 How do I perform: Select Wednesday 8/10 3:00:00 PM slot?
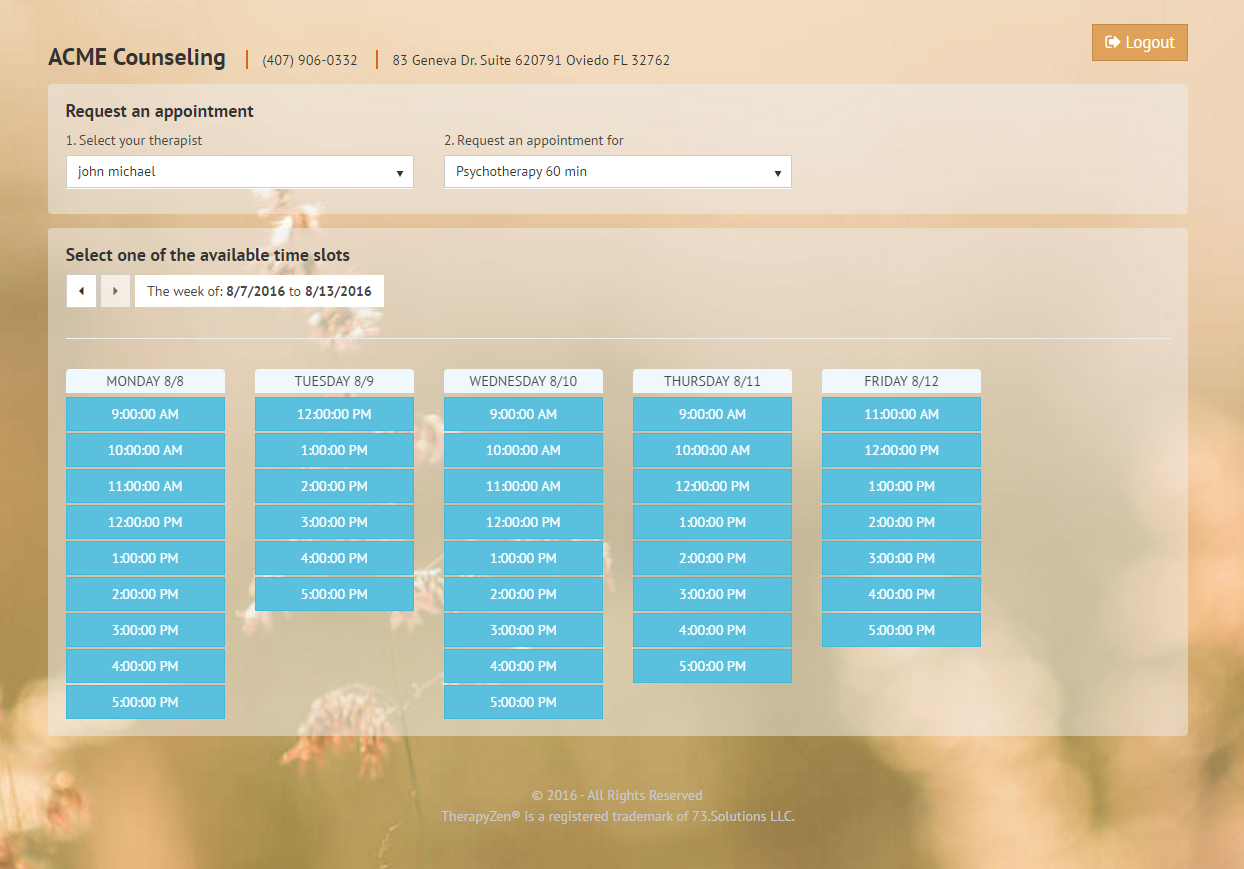click(523, 630)
